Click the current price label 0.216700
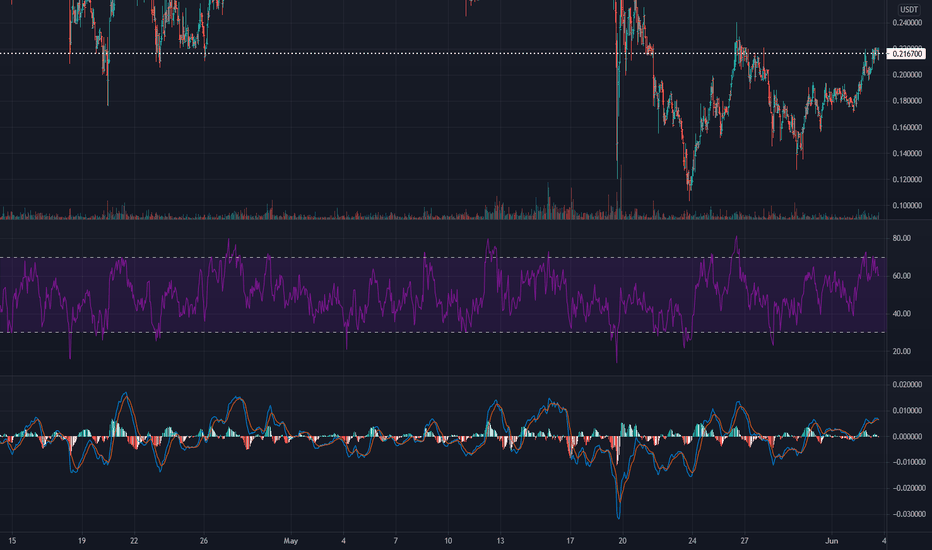 (x=908, y=54)
